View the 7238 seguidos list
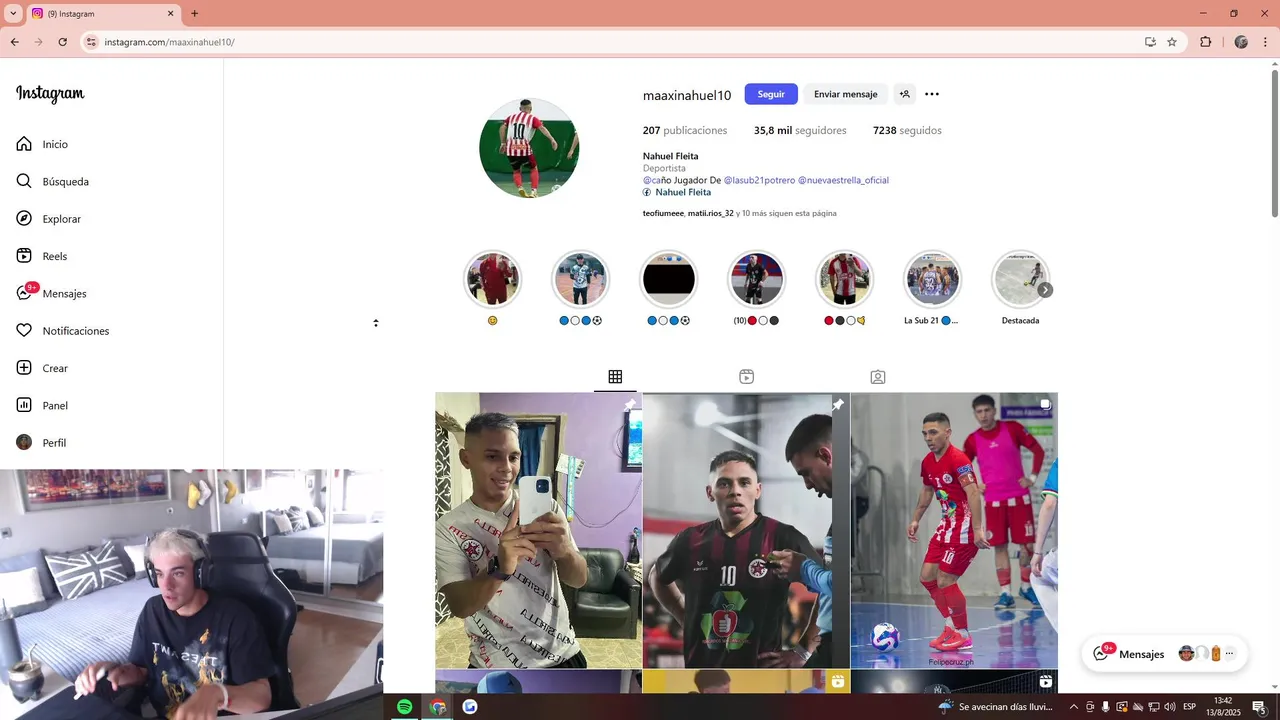 pyautogui.click(x=907, y=131)
